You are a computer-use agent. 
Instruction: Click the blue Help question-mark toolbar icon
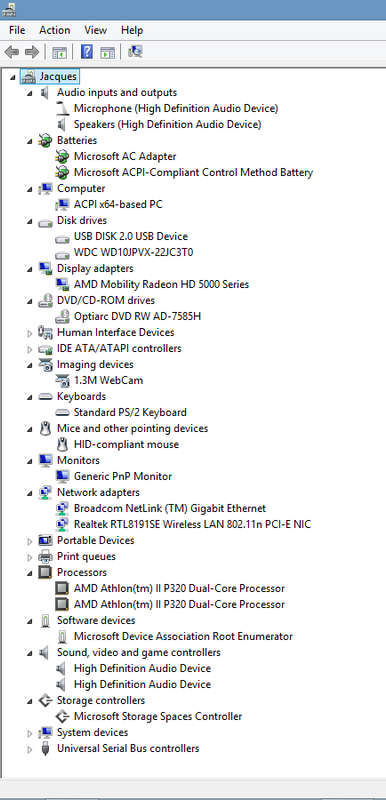click(x=87, y=52)
